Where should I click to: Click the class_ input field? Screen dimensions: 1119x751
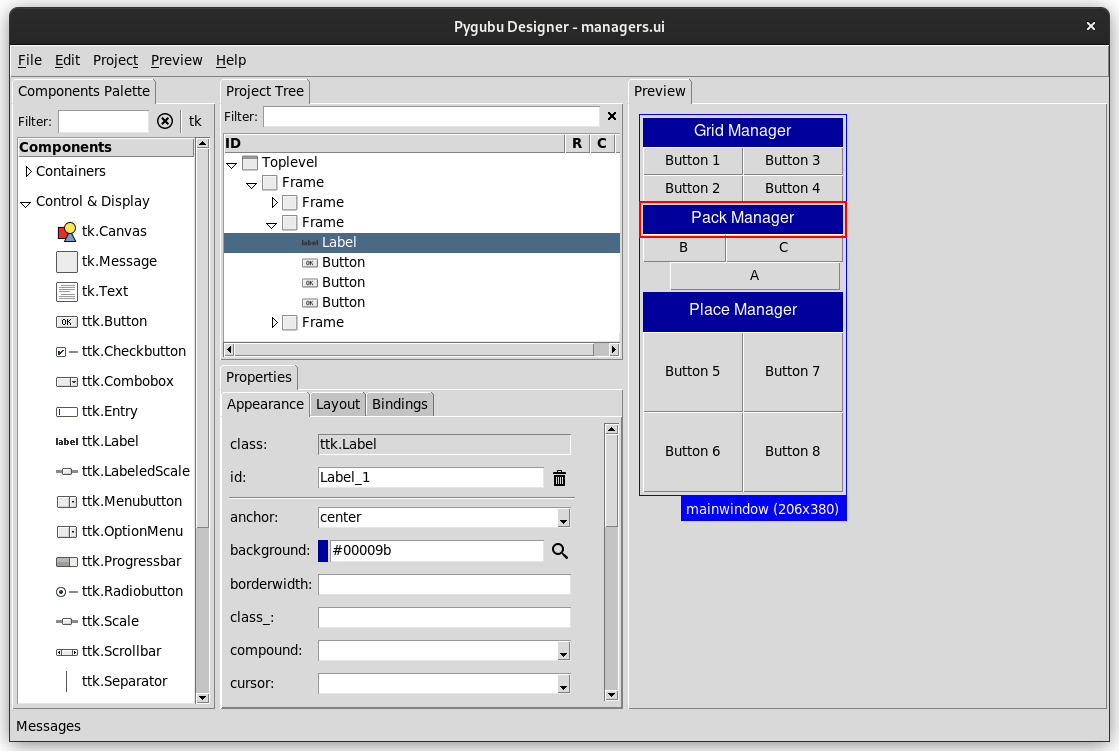click(x=444, y=618)
